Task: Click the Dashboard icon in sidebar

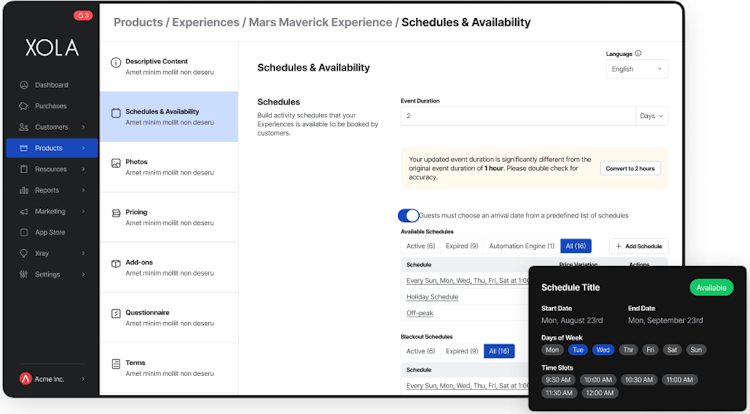Action: pos(23,85)
